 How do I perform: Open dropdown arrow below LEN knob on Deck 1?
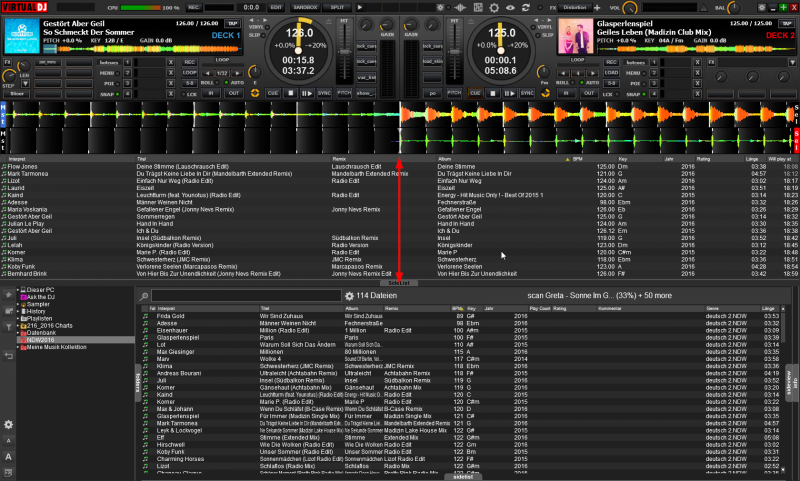[x=24, y=84]
